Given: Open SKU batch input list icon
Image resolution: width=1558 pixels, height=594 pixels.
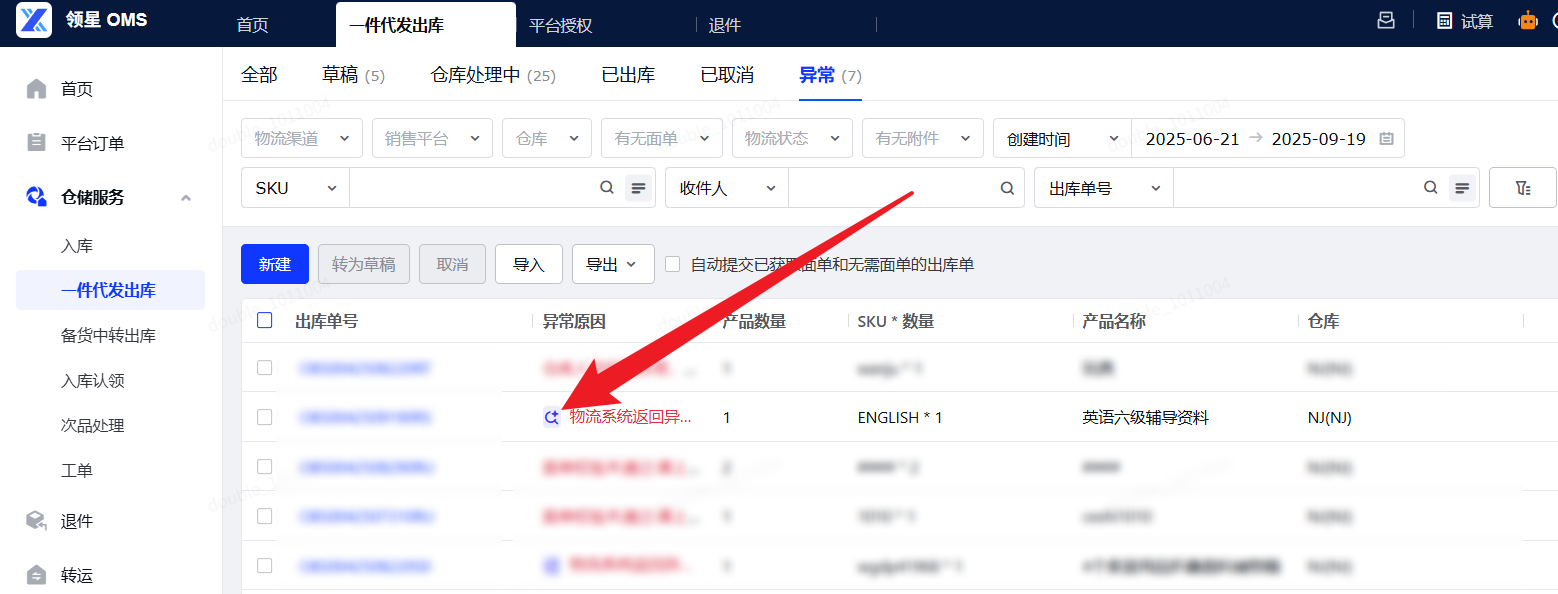Looking at the screenshot, I should coord(638,188).
